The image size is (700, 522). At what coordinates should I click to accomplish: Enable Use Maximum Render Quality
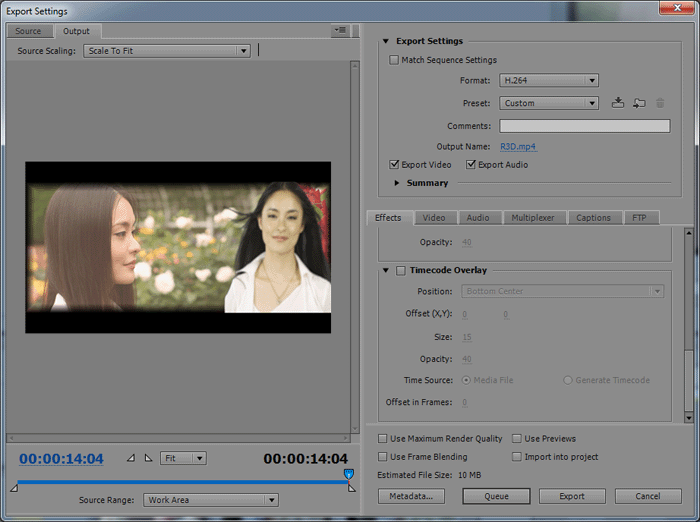(x=383, y=438)
